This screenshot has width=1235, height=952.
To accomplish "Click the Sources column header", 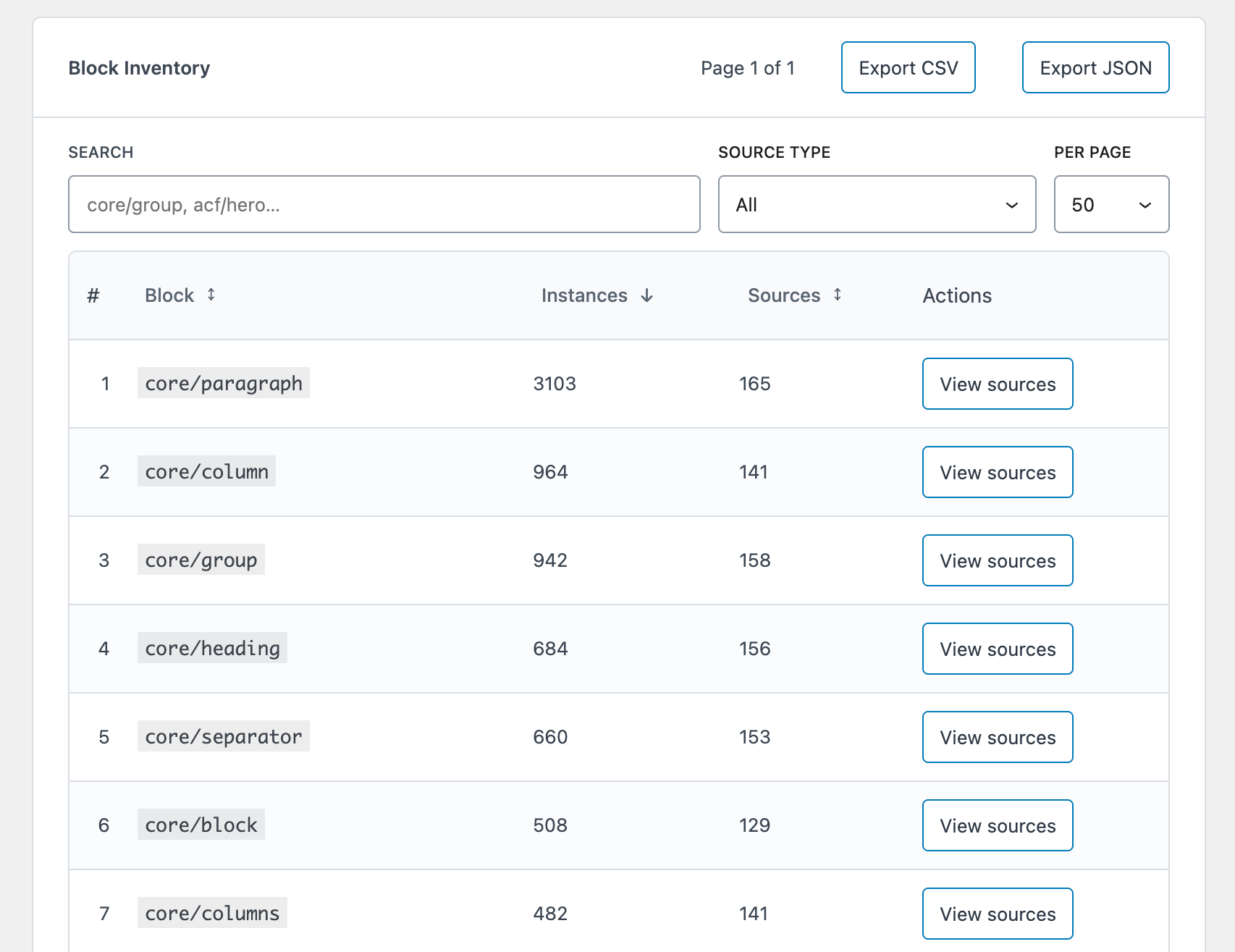I will click(x=784, y=295).
